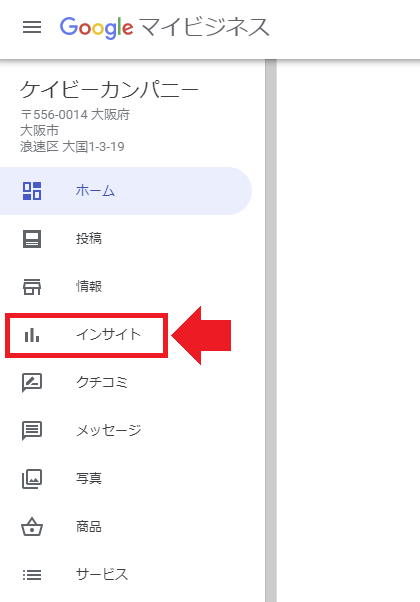Open the 写真 menu label
The width and height of the screenshot is (420, 602).
[x=89, y=478]
